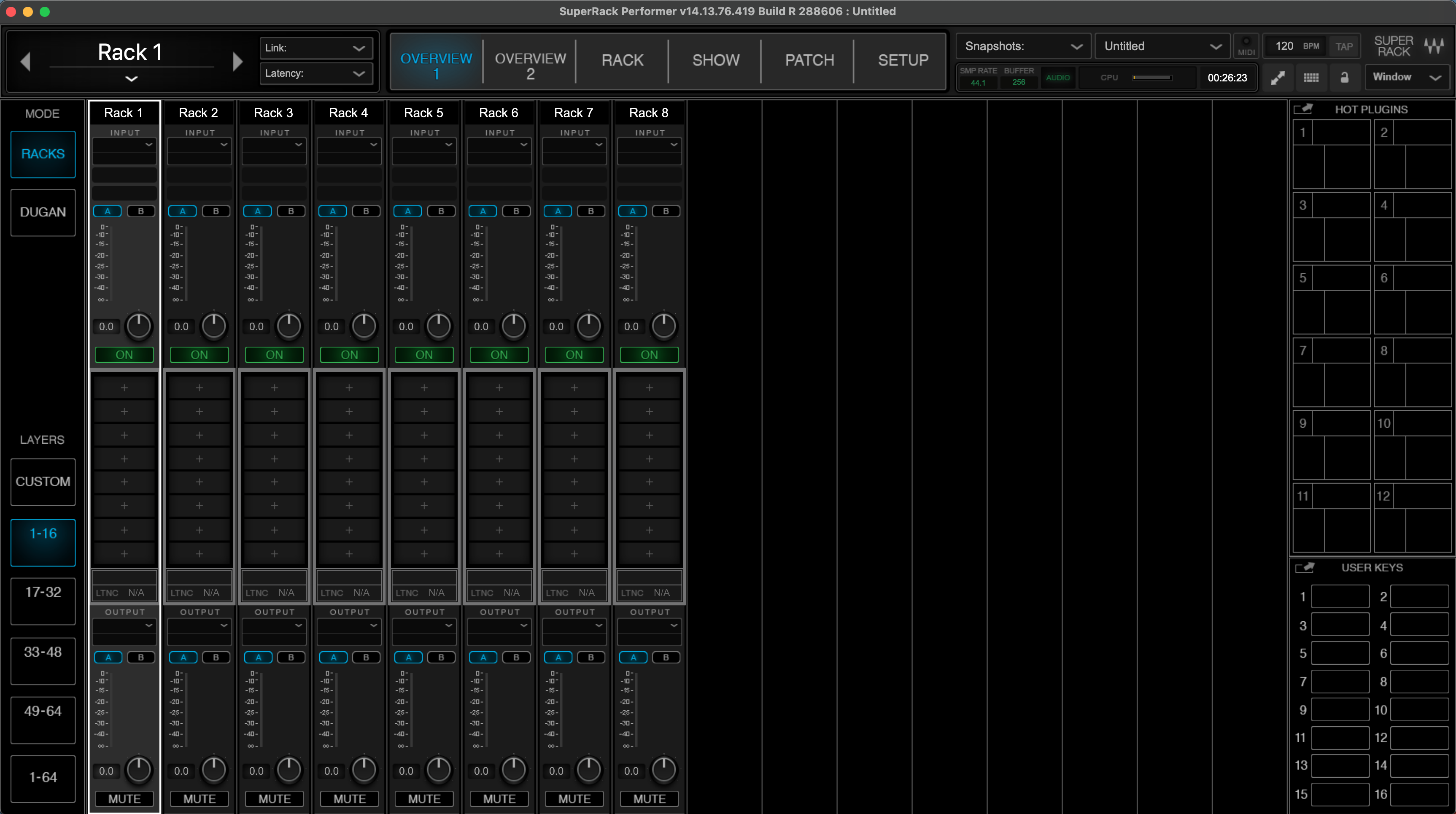Add a plugin in Rack 4's first slot
Viewport: 1456px width, 814px height.
[x=349, y=388]
